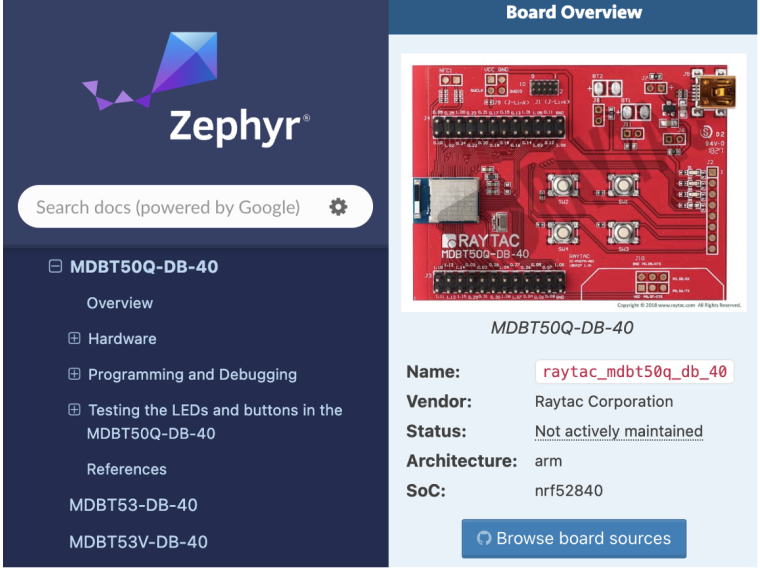The image size is (760, 570).
Task: Open the Overview page link
Action: [x=120, y=303]
